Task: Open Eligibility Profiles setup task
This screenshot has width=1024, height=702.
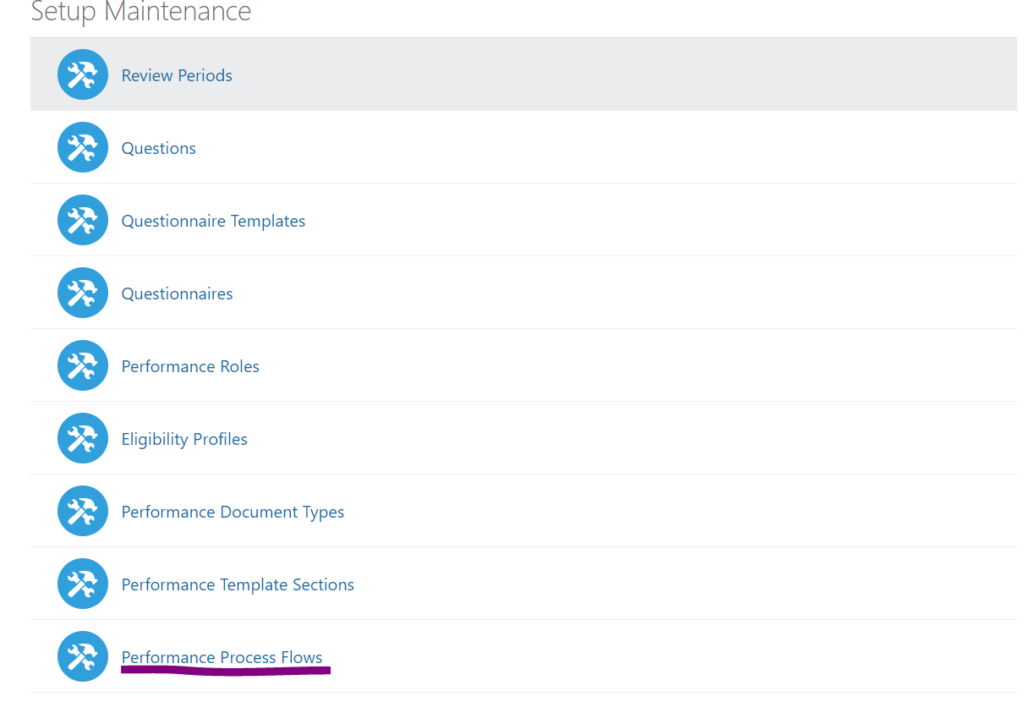Action: [x=184, y=439]
